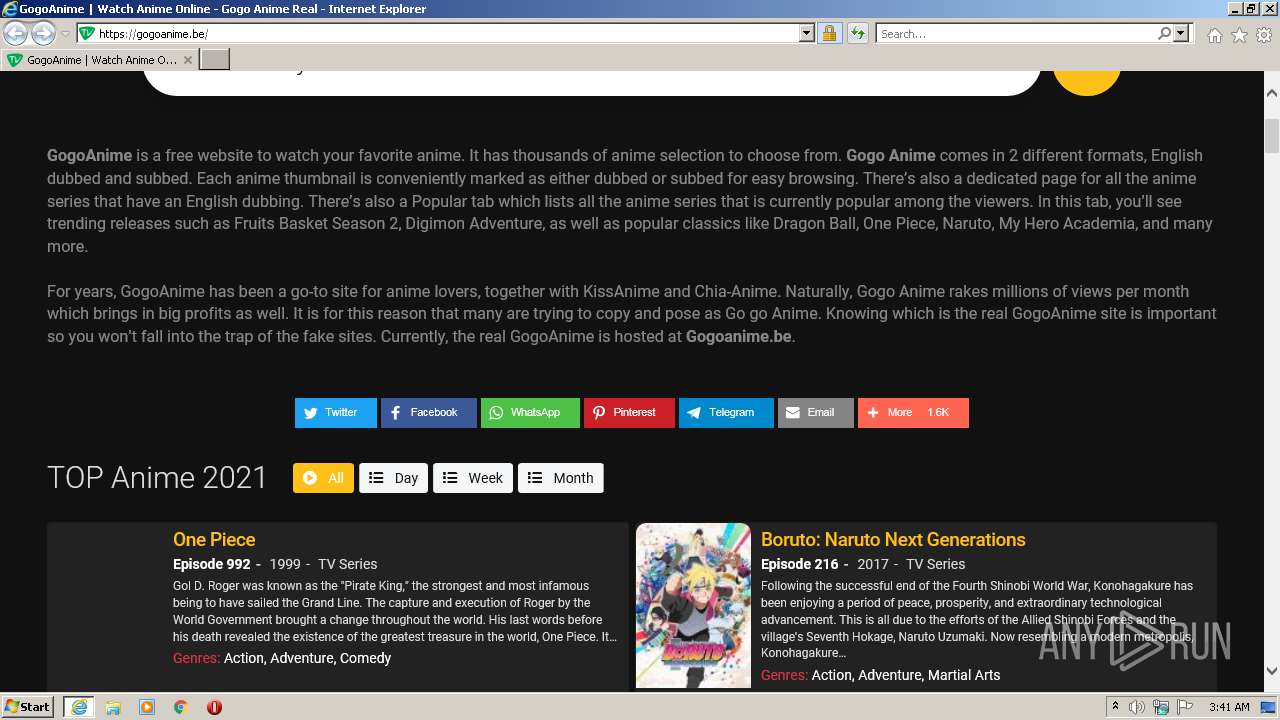This screenshot has height=720, width=1280.
Task: Open the Adventure genre under One Piece
Action: coord(302,658)
